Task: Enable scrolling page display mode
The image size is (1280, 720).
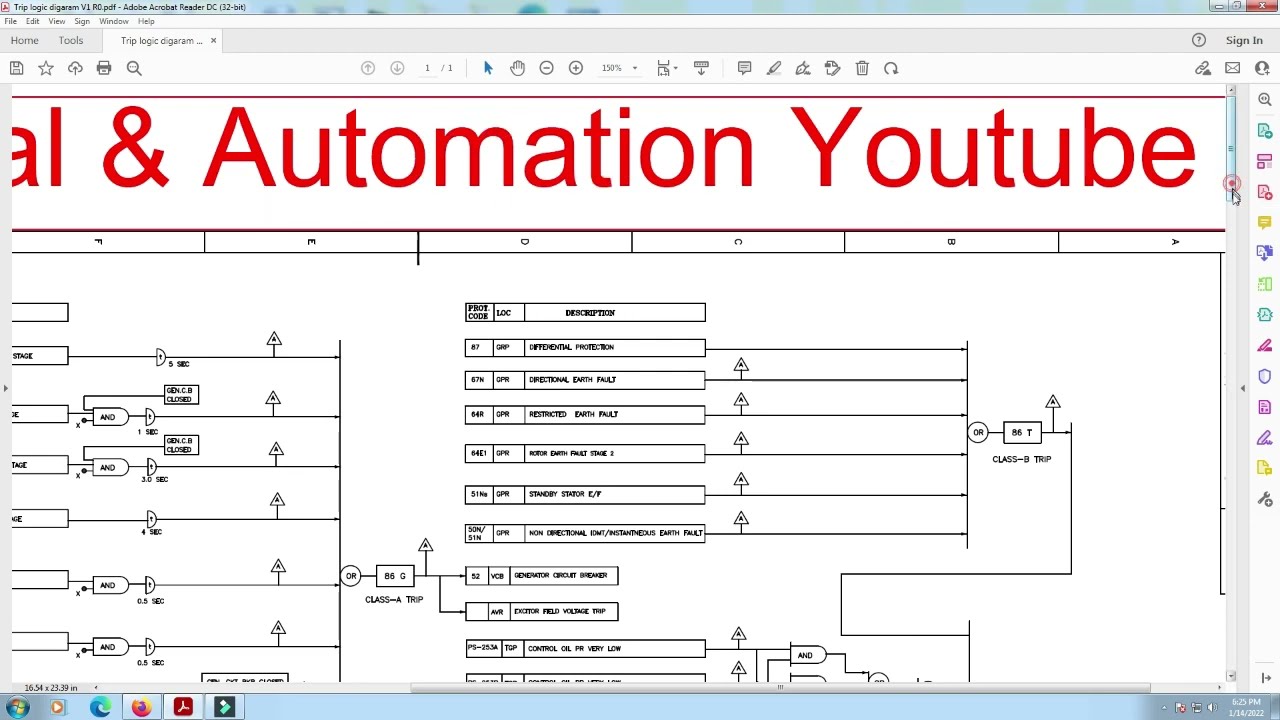Action: click(701, 68)
